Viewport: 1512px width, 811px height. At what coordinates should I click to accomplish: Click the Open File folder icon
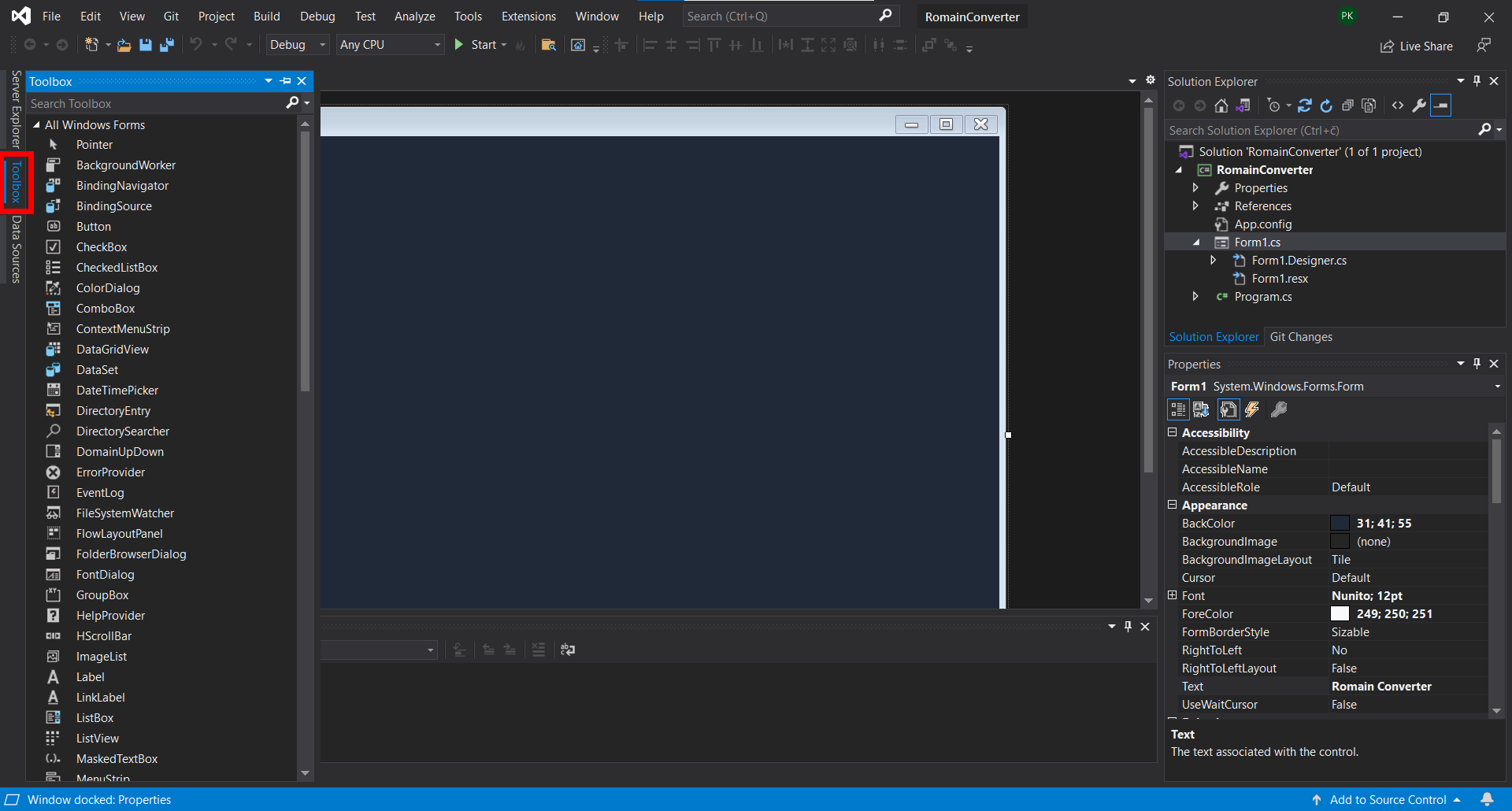124,45
